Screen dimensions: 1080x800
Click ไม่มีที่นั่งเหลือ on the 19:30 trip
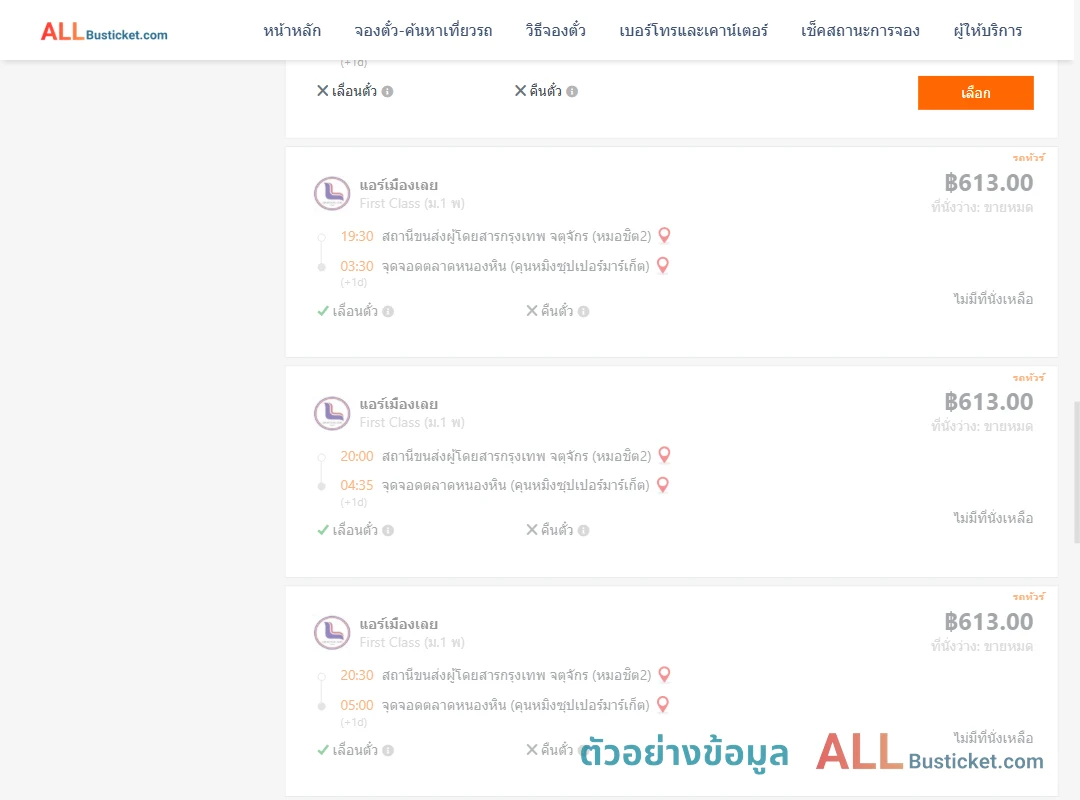[x=993, y=299]
